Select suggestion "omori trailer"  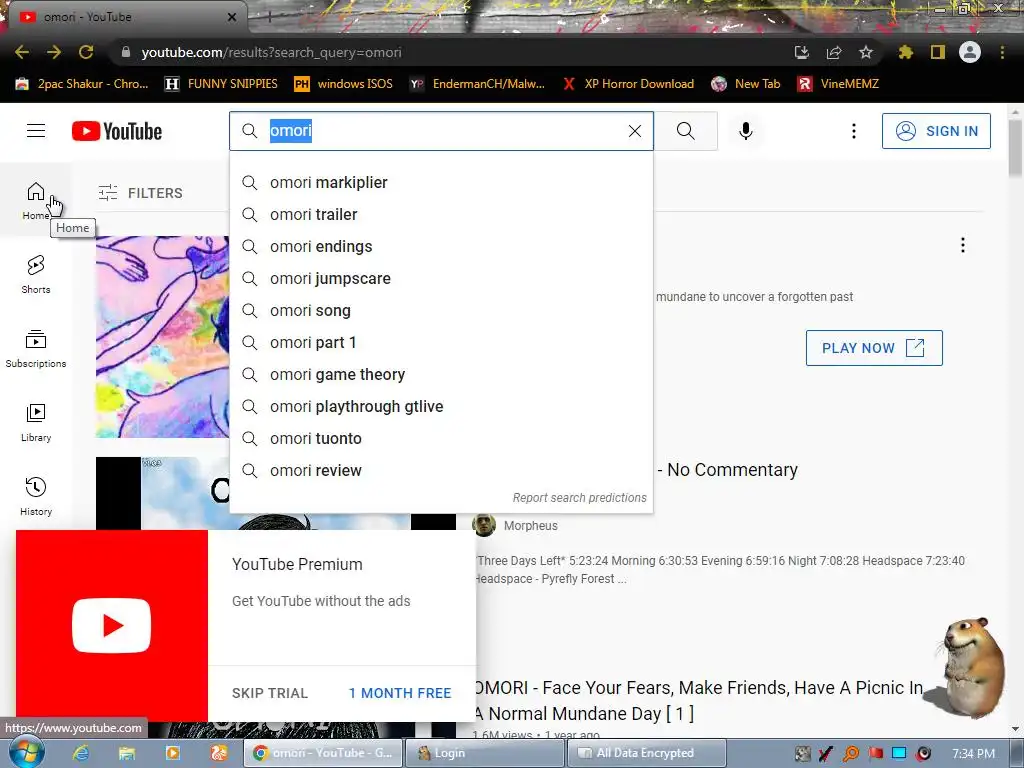(x=441, y=214)
